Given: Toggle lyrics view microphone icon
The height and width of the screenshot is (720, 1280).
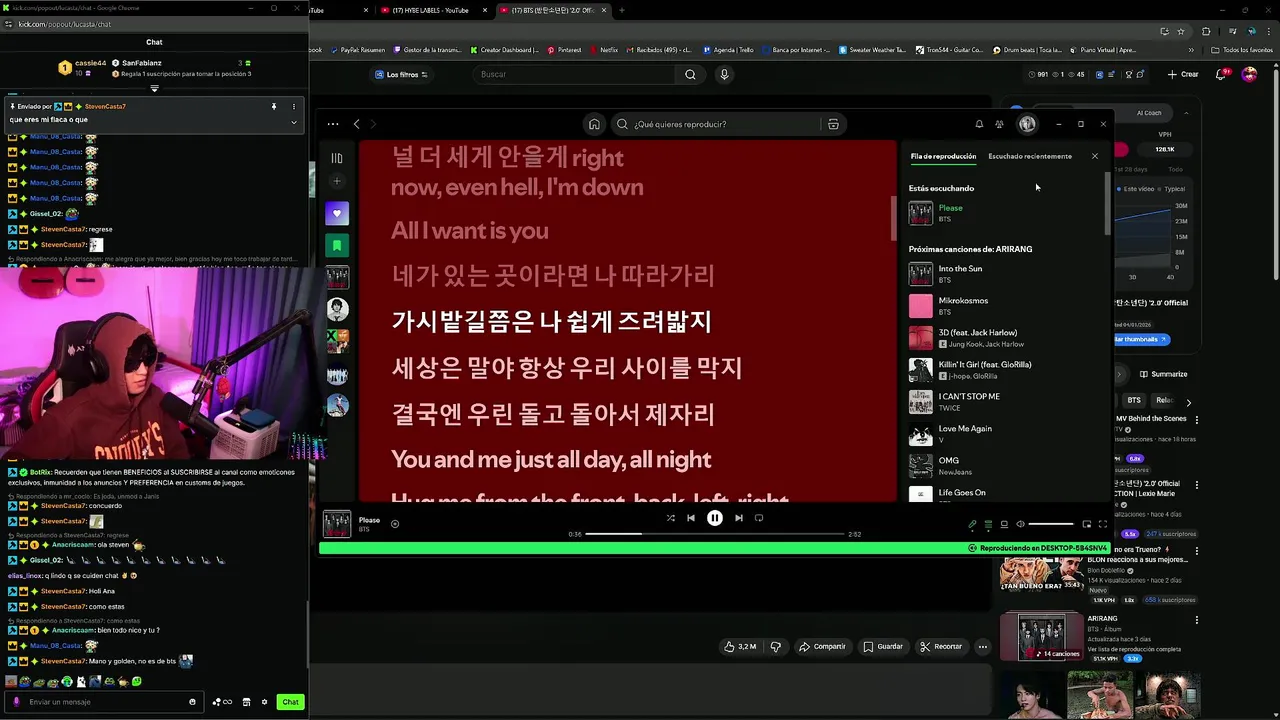Looking at the screenshot, I should coord(972,524).
